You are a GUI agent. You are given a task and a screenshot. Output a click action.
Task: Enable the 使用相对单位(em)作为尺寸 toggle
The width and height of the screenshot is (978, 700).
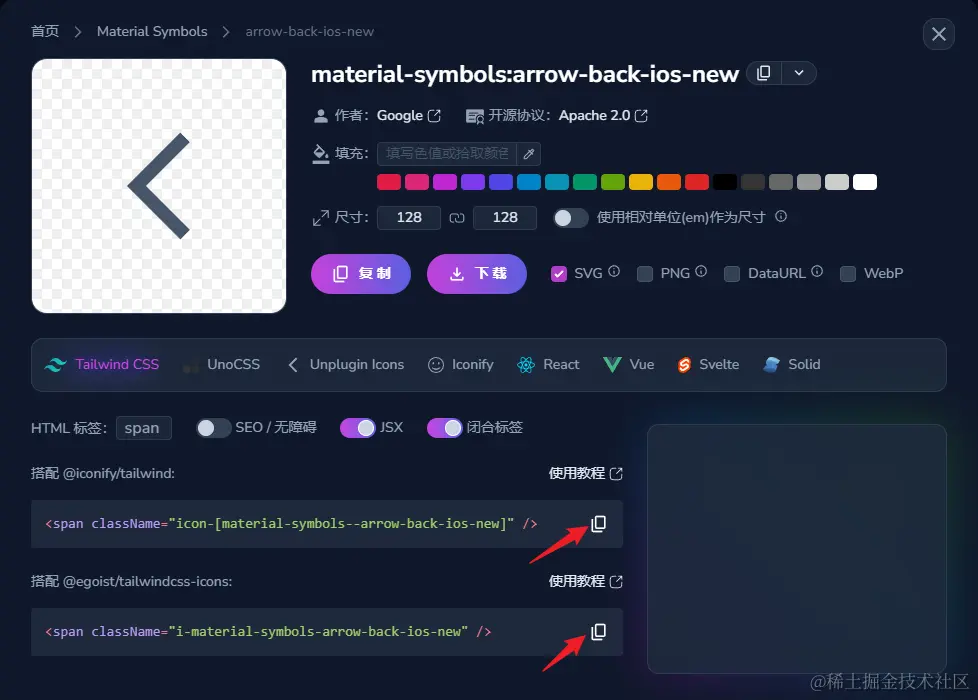click(x=569, y=217)
